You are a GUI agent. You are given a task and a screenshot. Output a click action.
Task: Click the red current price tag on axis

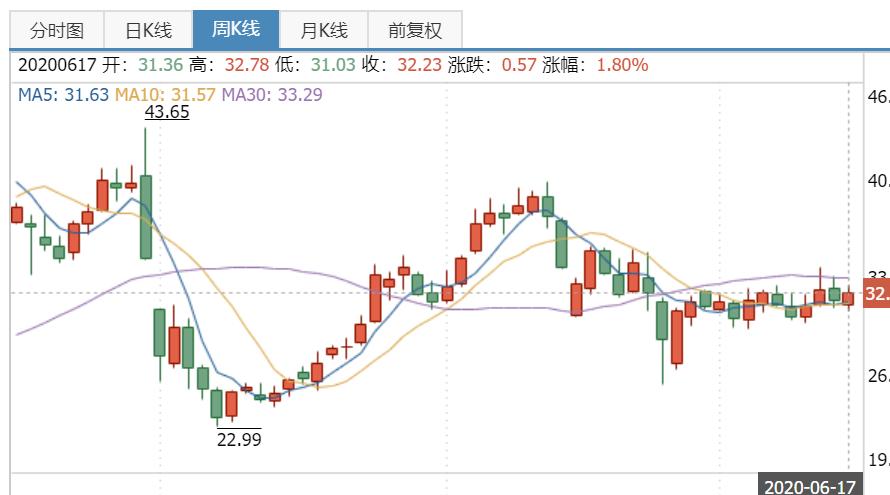[x=876, y=294]
